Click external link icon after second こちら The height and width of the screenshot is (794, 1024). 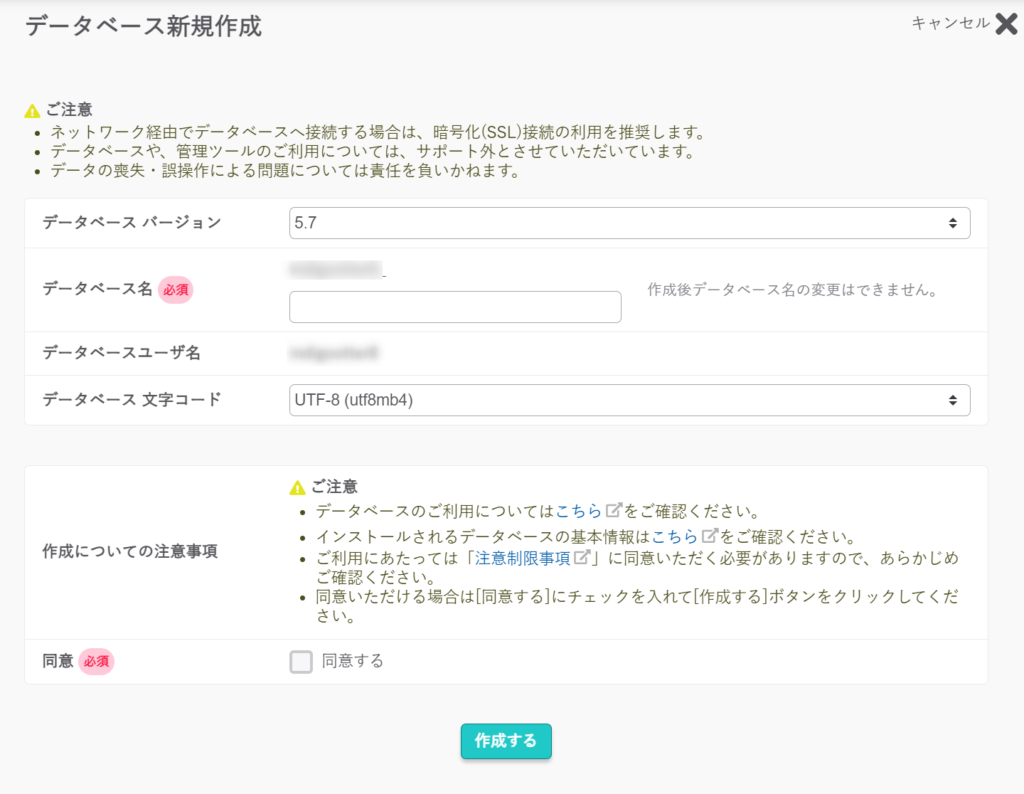[709, 536]
